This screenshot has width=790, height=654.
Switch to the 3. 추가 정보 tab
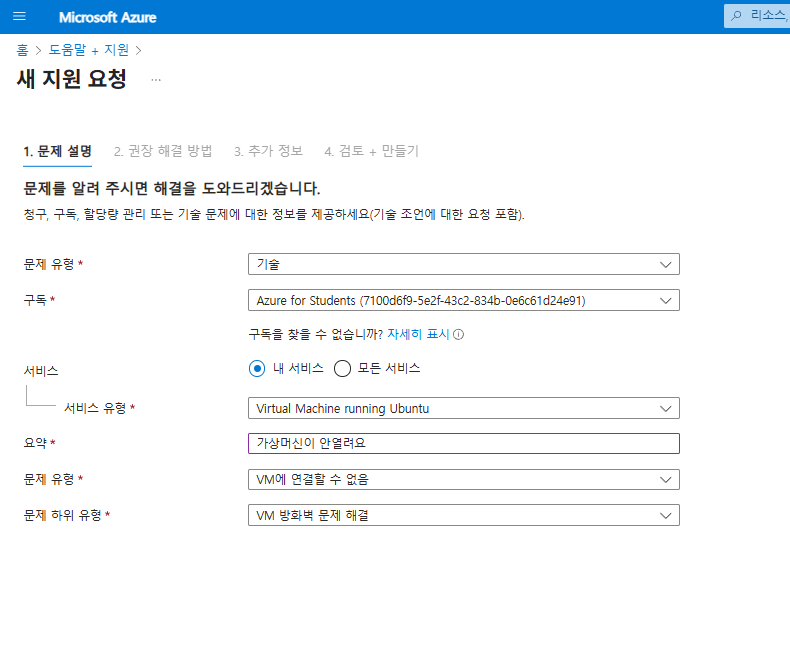pos(268,151)
